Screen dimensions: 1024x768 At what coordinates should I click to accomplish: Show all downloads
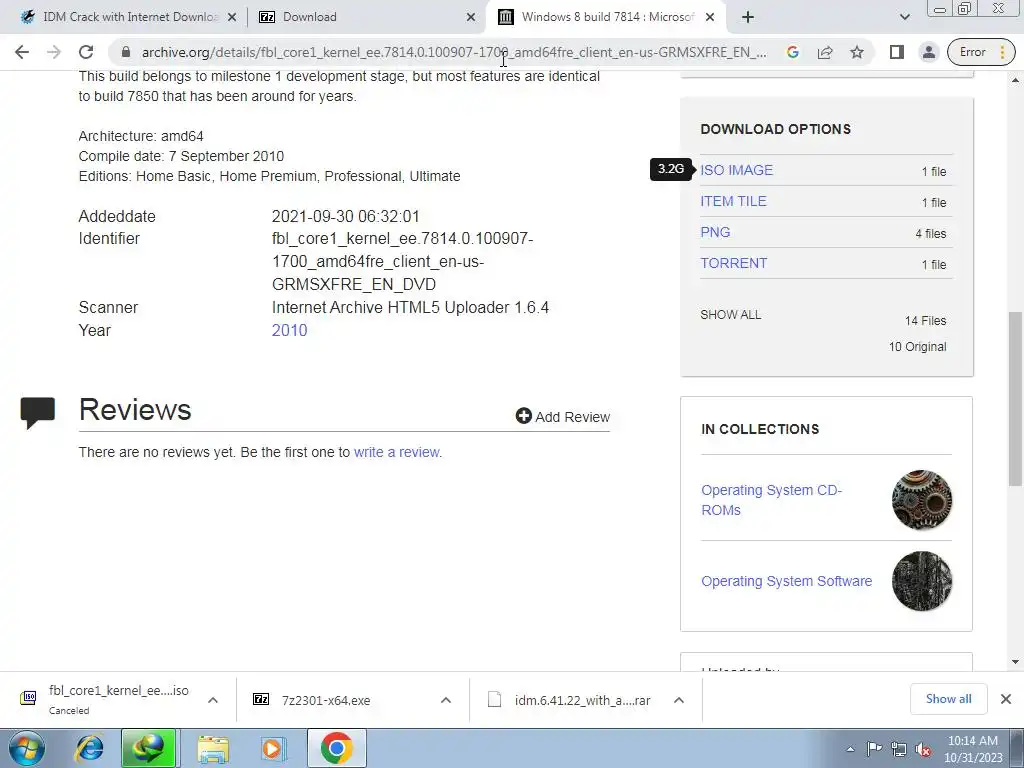pyautogui.click(x=948, y=699)
